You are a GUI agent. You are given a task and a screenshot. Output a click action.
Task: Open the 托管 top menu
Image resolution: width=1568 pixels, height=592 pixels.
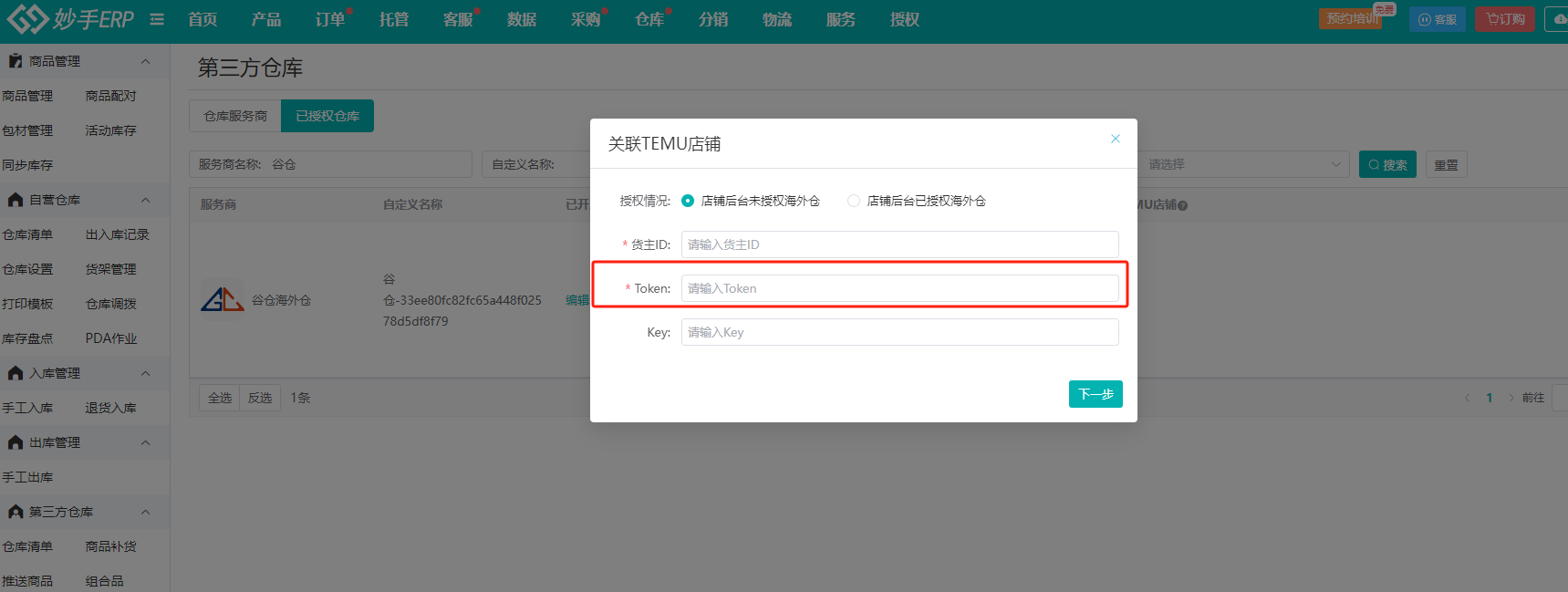coord(394,19)
